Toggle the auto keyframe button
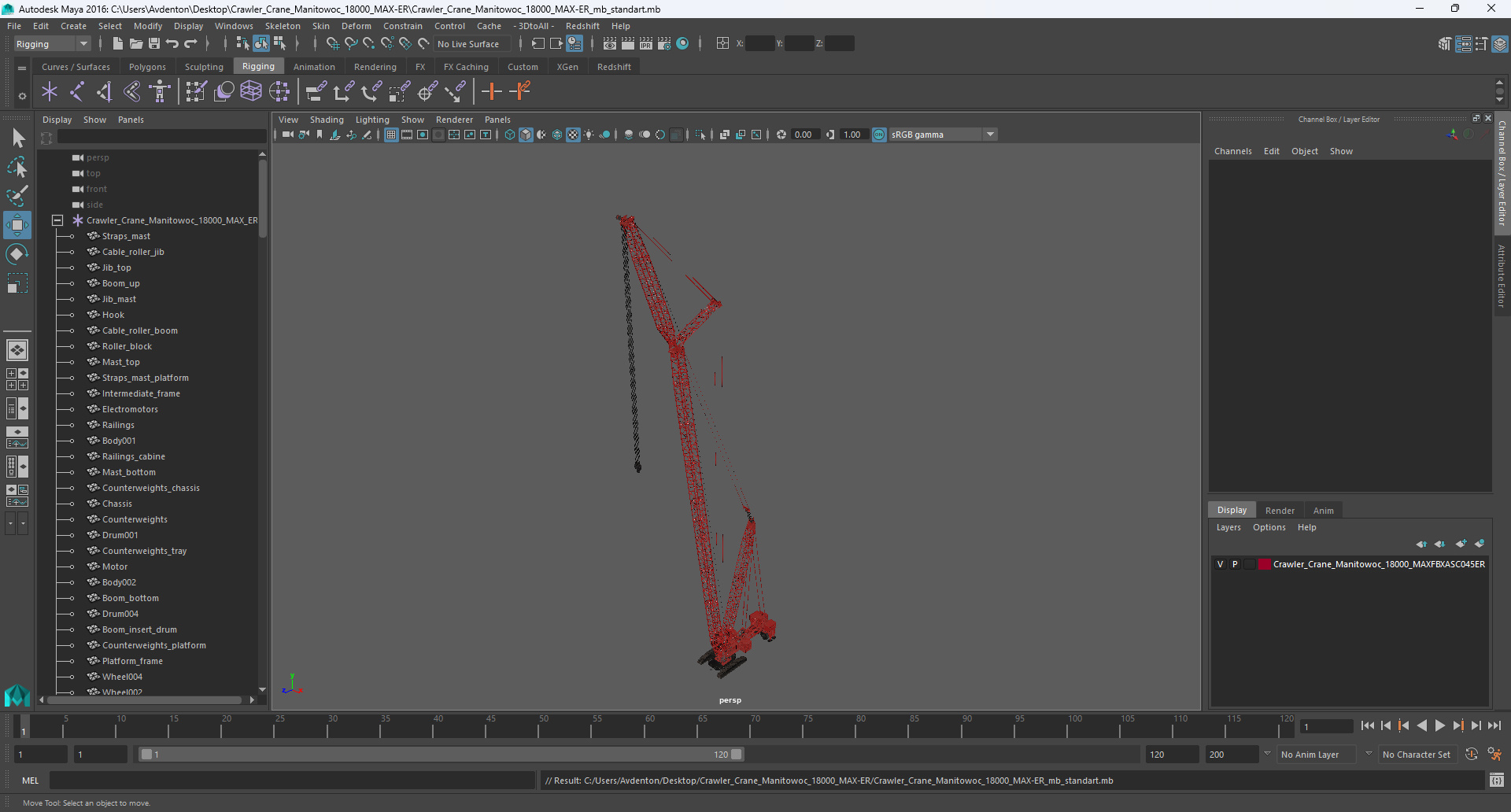1511x812 pixels. pos(1472,755)
